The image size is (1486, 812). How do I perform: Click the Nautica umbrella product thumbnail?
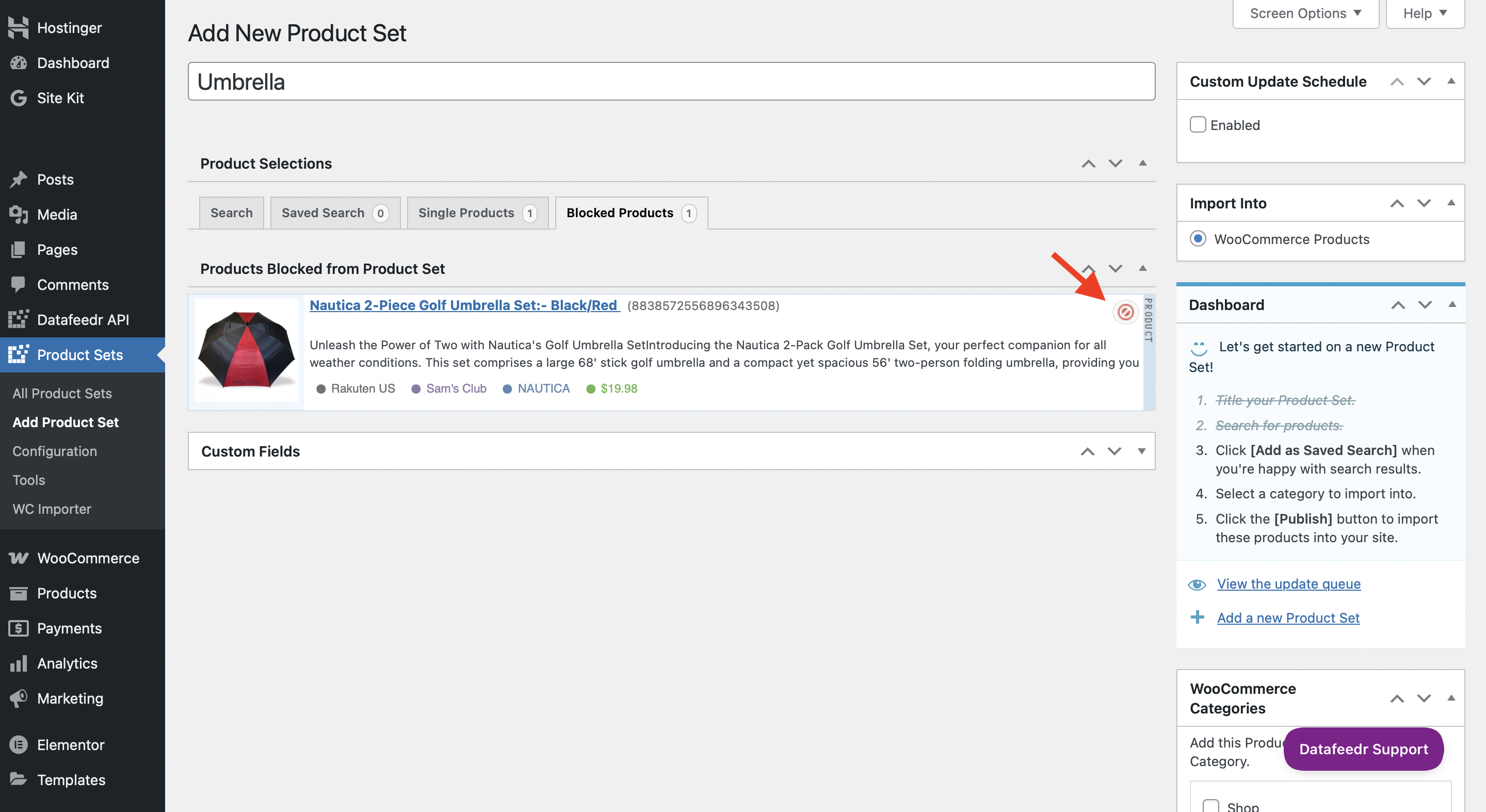[x=246, y=349]
